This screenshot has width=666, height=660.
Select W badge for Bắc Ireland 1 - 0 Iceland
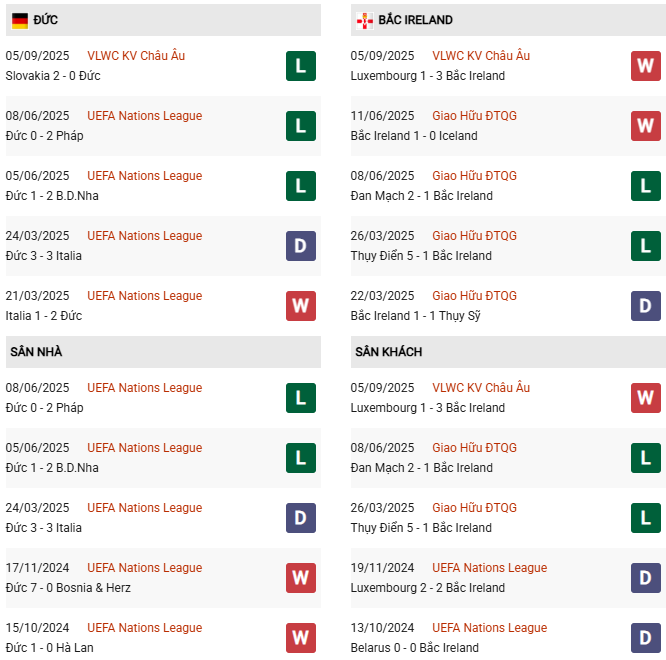click(645, 126)
